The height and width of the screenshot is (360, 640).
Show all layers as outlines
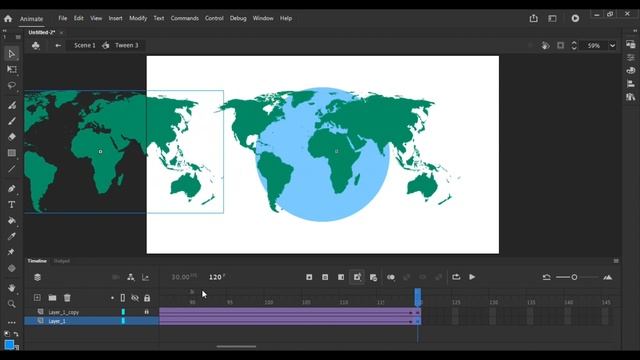(123, 298)
